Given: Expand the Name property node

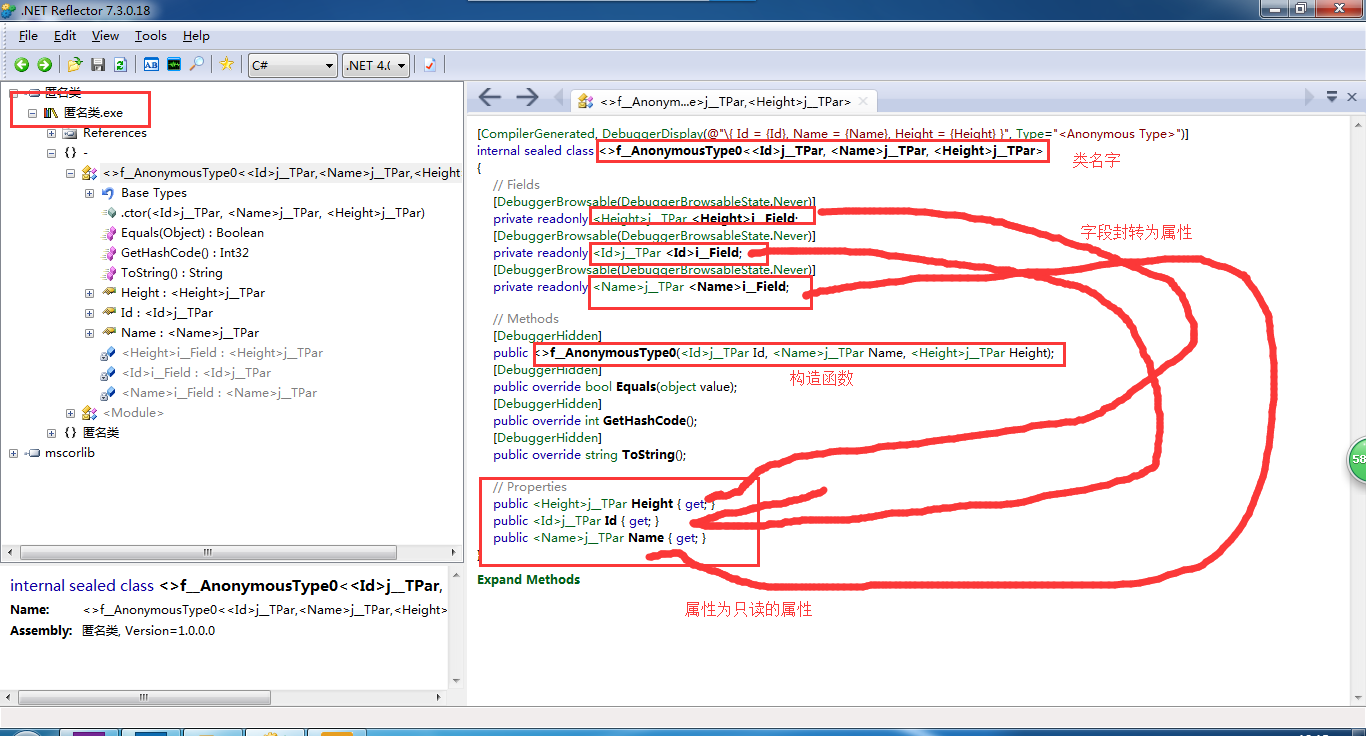Looking at the screenshot, I should coord(89,333).
